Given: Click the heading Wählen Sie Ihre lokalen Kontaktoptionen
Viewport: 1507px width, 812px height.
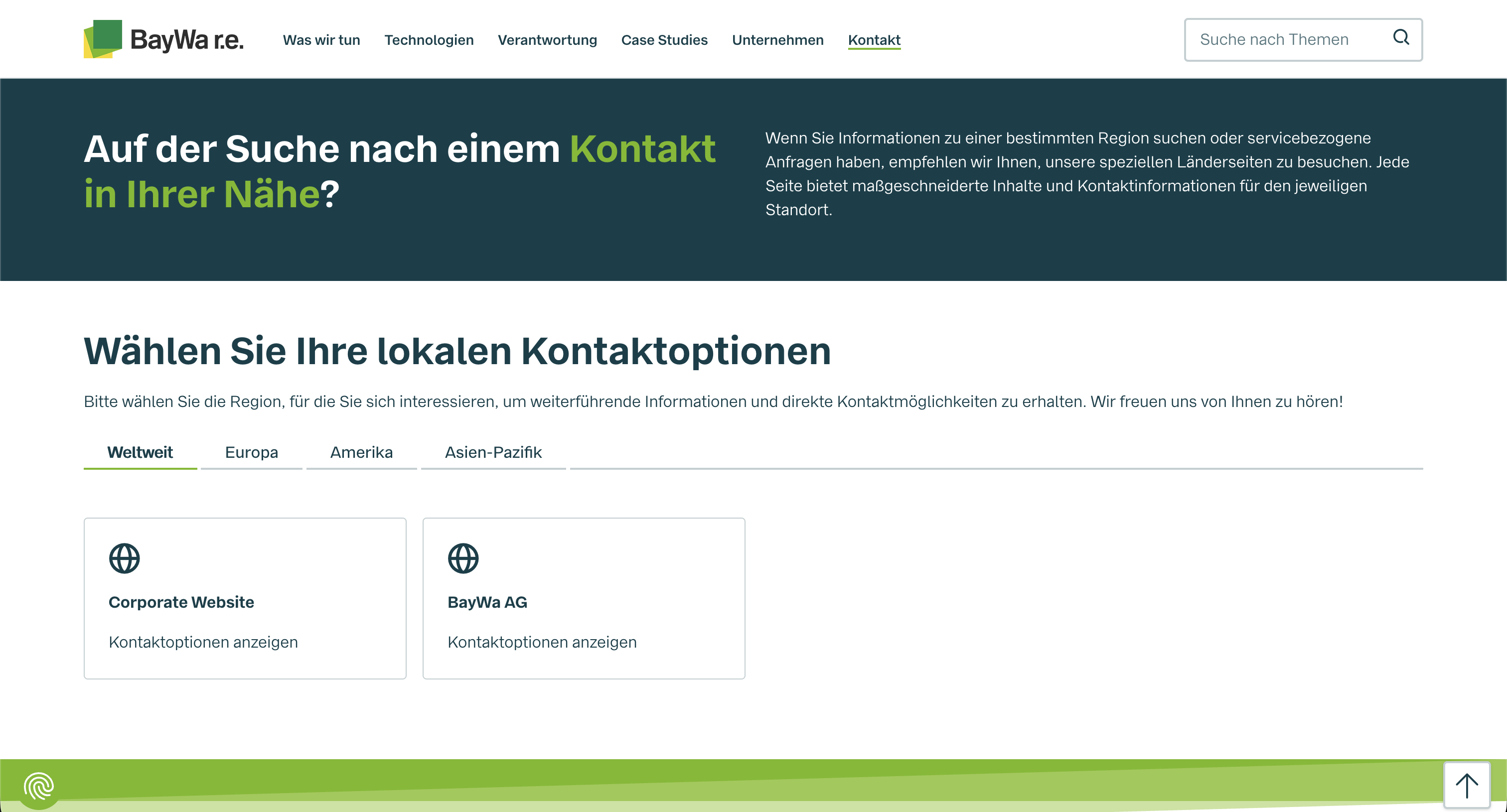Looking at the screenshot, I should click(x=457, y=351).
